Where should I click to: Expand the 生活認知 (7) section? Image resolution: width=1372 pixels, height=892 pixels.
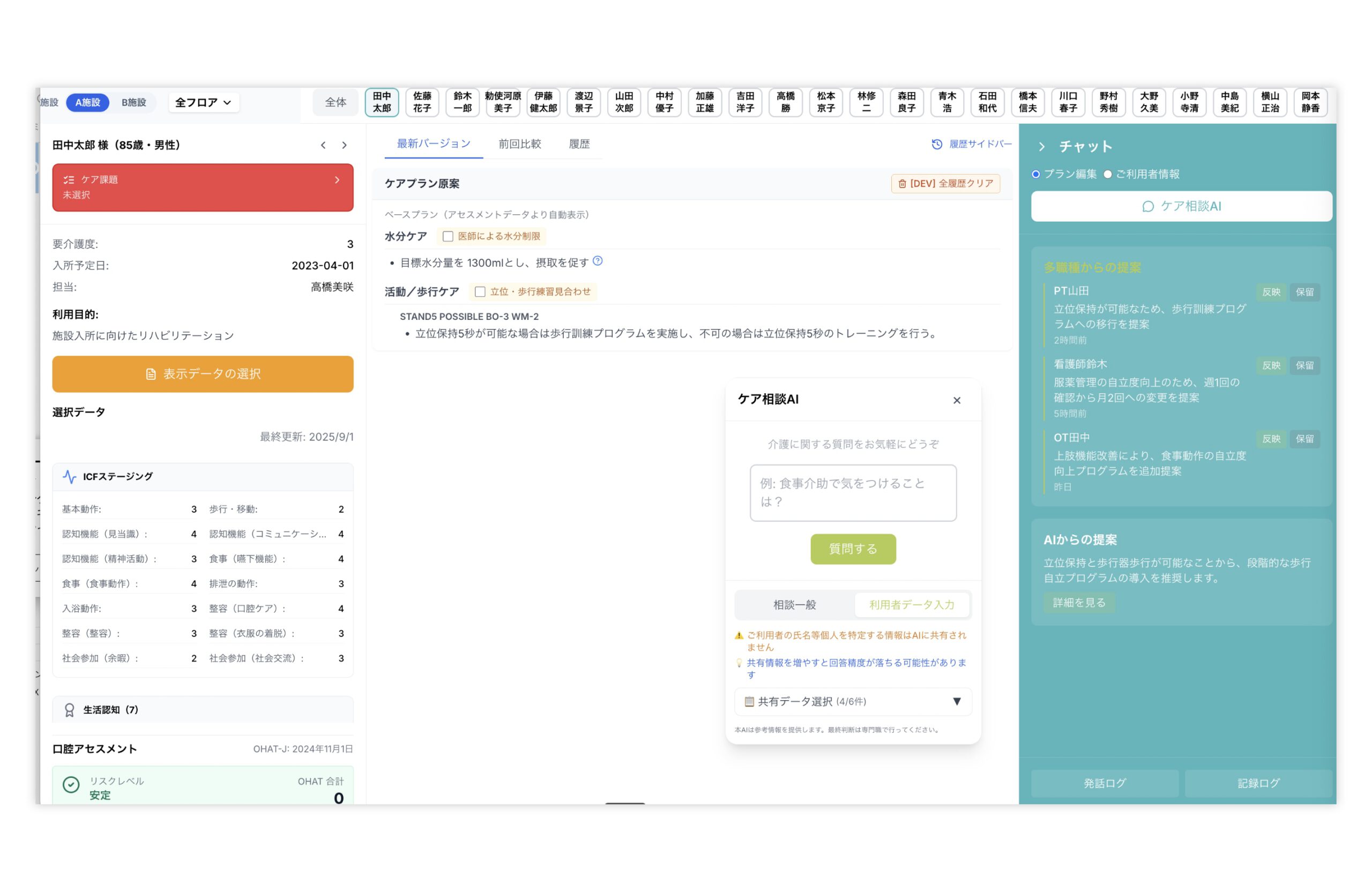(203, 710)
